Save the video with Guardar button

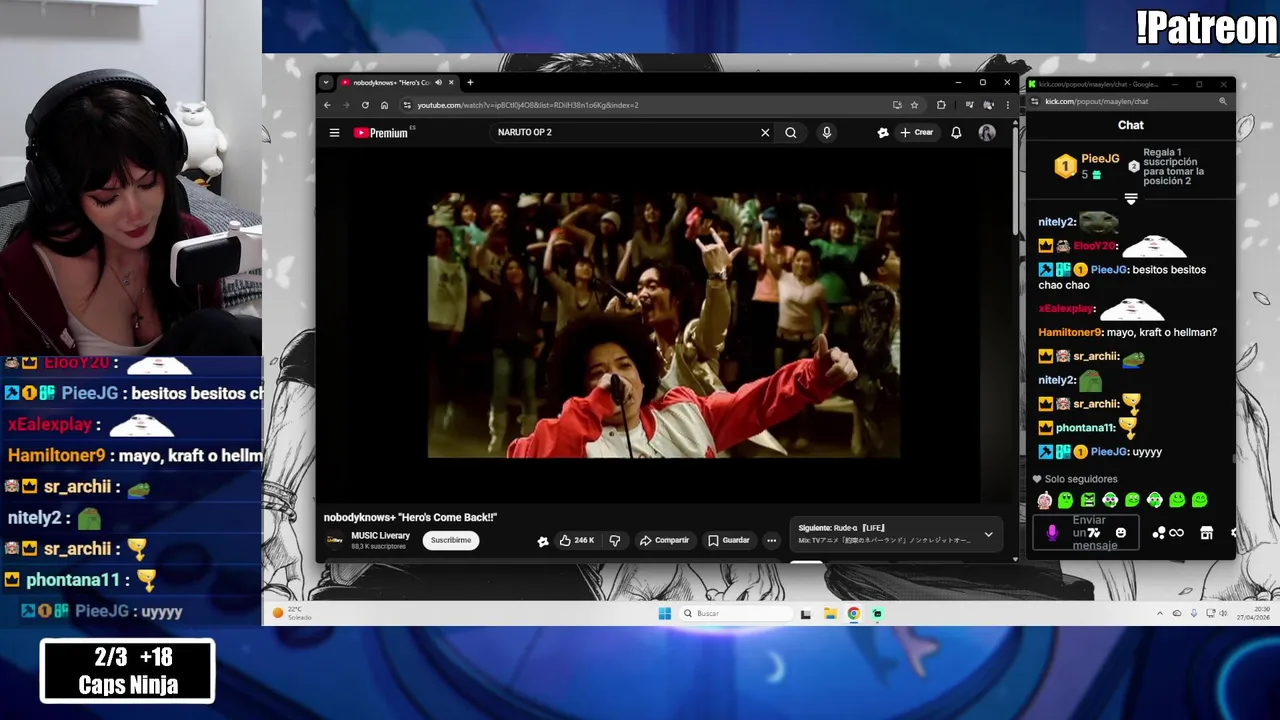pyautogui.click(x=728, y=540)
